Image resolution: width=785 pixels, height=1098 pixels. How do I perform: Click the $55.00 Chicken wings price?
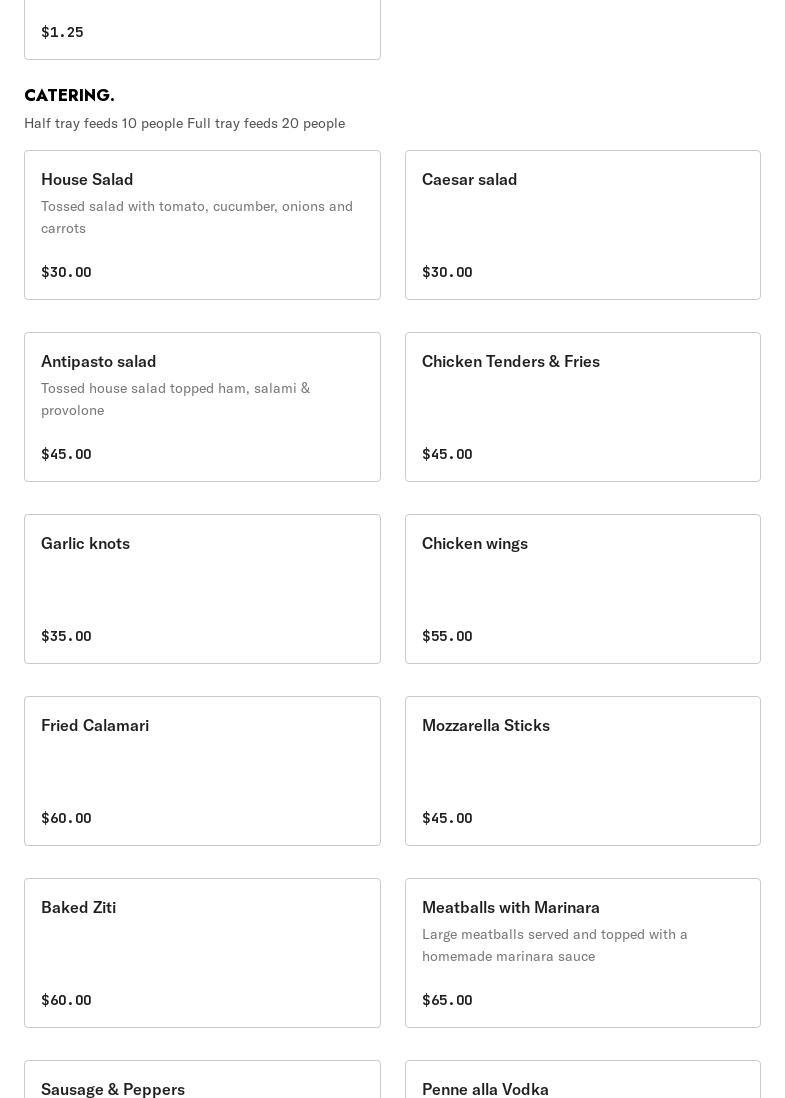tap(447, 636)
